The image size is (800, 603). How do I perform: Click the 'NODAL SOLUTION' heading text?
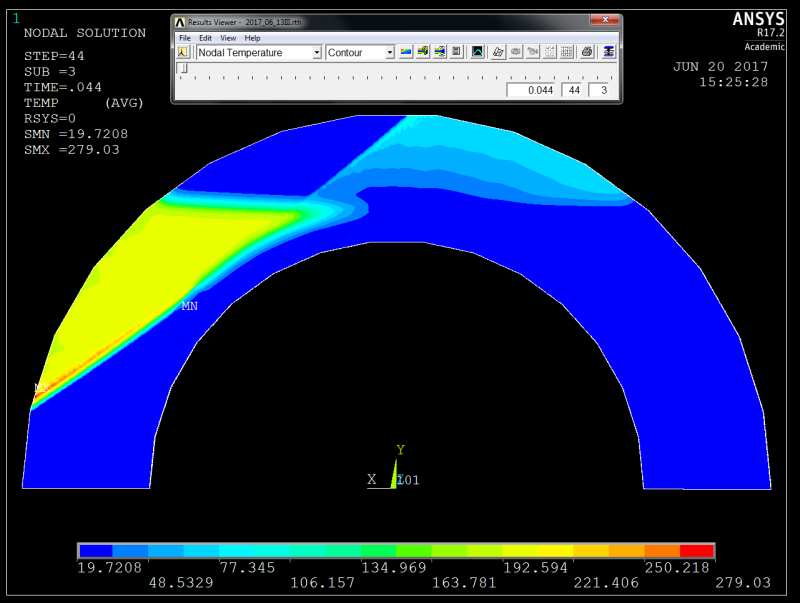(x=85, y=33)
